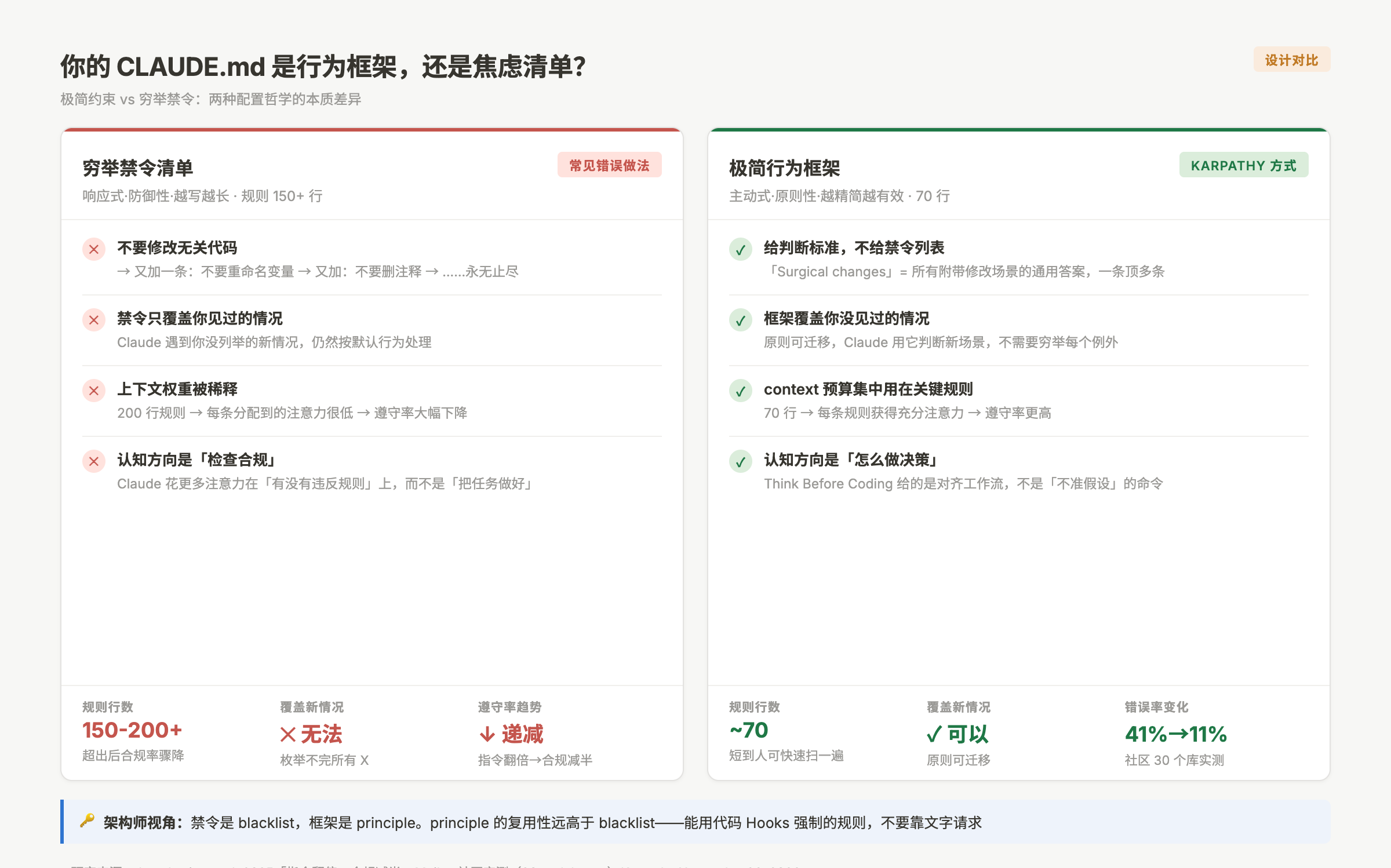Click the 常见错误做法 red tag

coord(610,165)
